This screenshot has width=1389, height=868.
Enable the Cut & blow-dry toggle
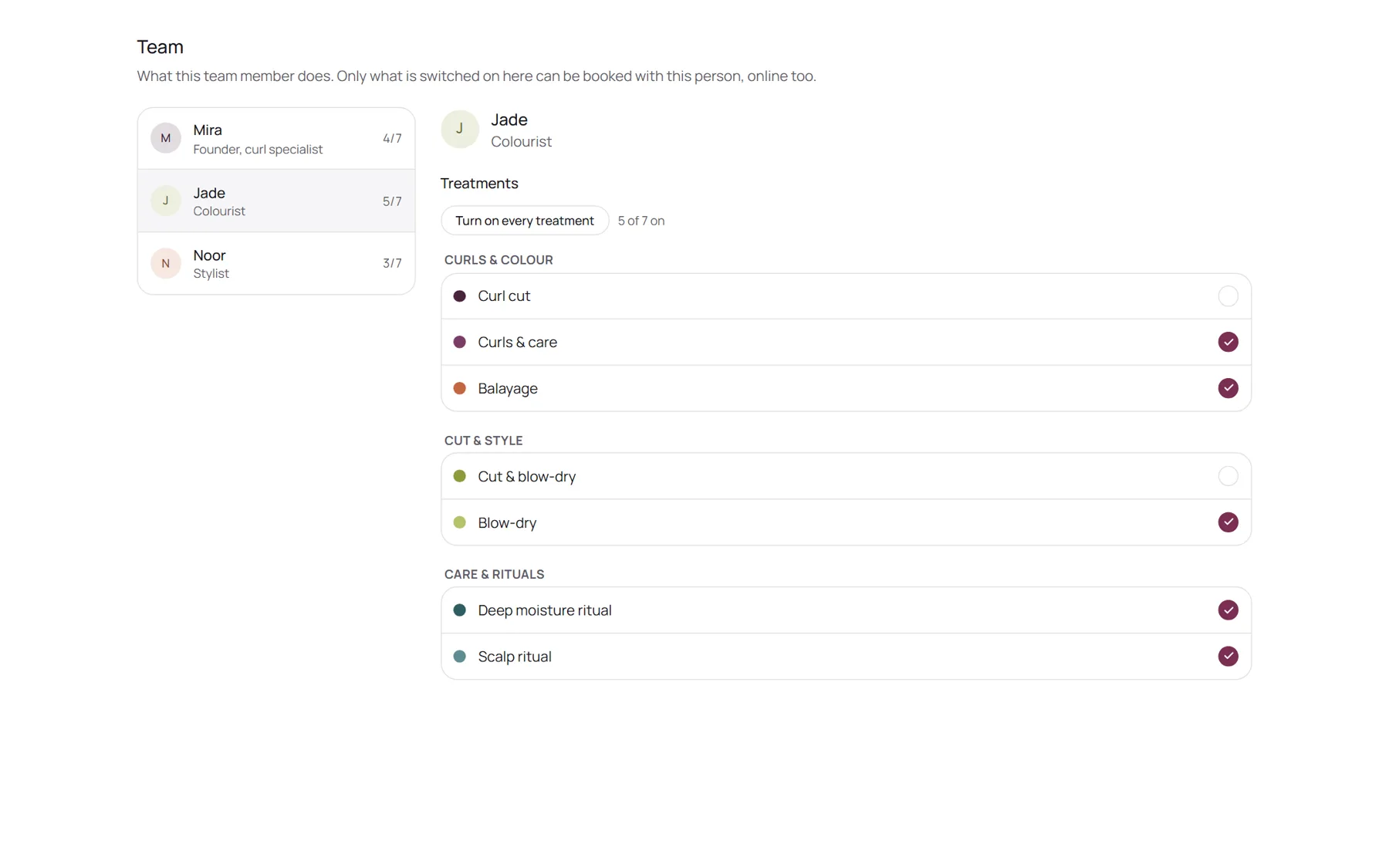1228,476
